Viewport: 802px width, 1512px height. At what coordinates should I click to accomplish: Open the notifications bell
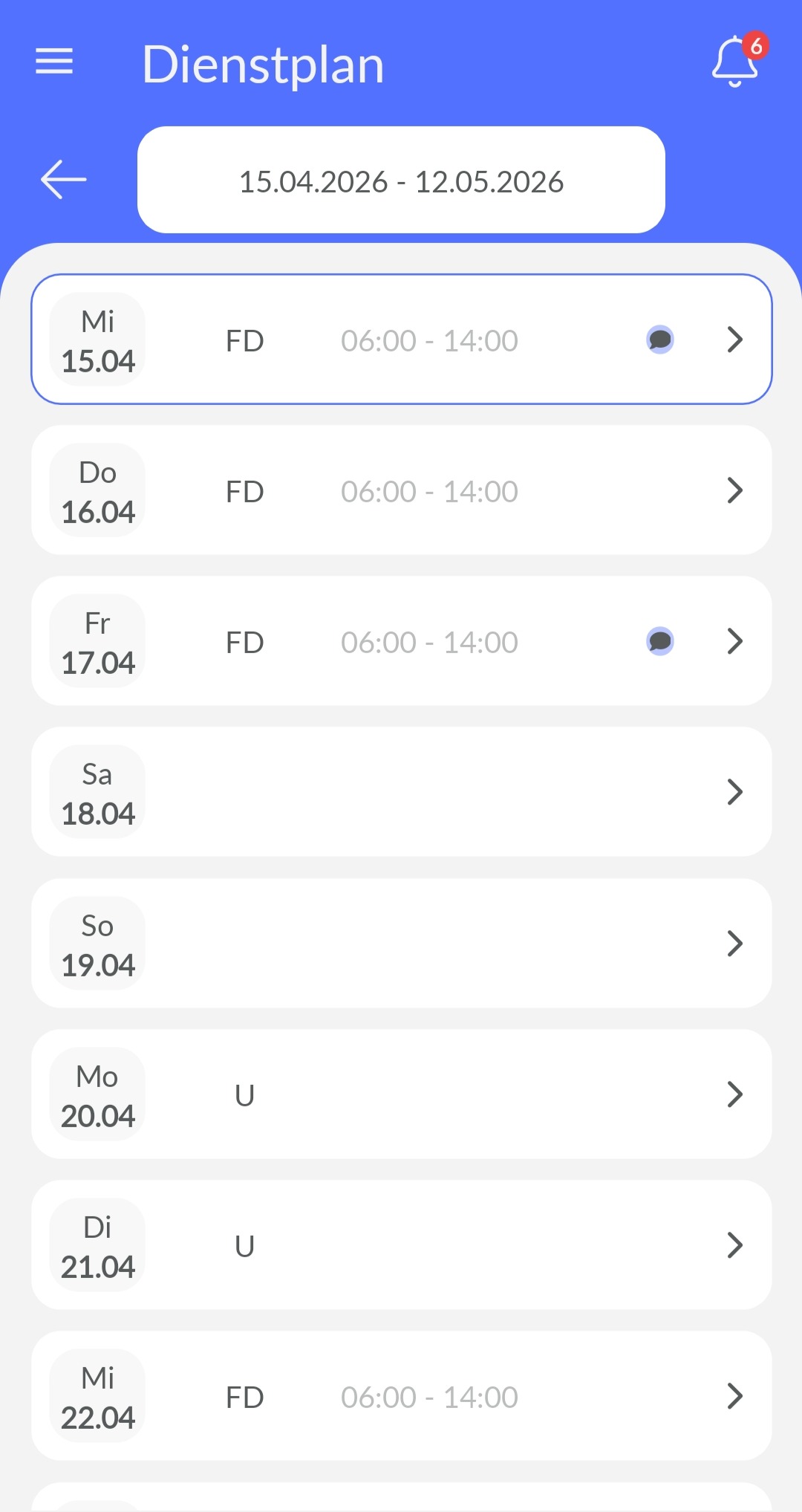pyautogui.click(x=734, y=63)
